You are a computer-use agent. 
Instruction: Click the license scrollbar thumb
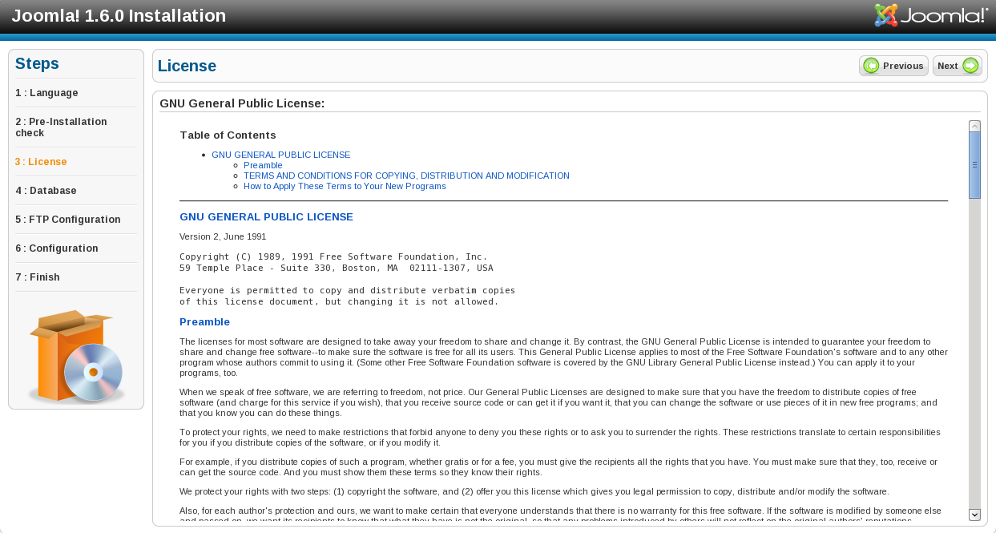click(x=974, y=165)
